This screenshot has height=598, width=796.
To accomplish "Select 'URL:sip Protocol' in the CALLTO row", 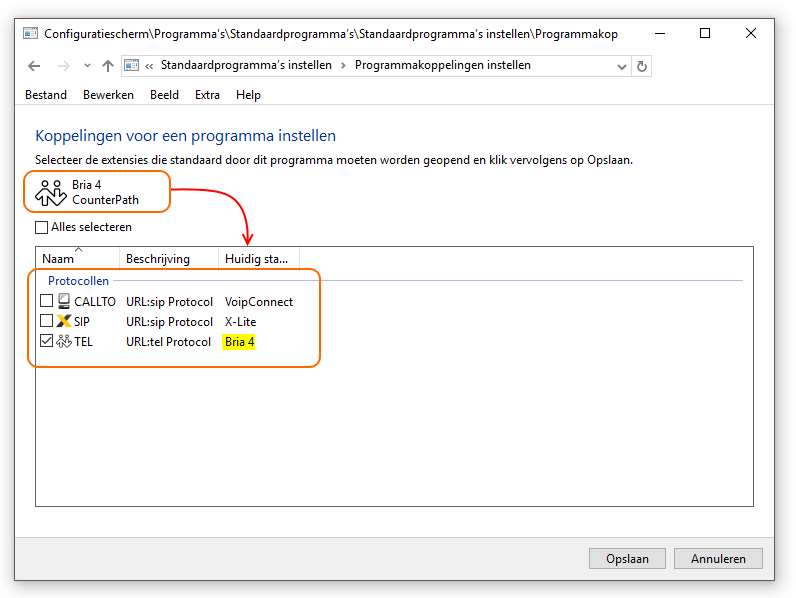I will (170, 302).
